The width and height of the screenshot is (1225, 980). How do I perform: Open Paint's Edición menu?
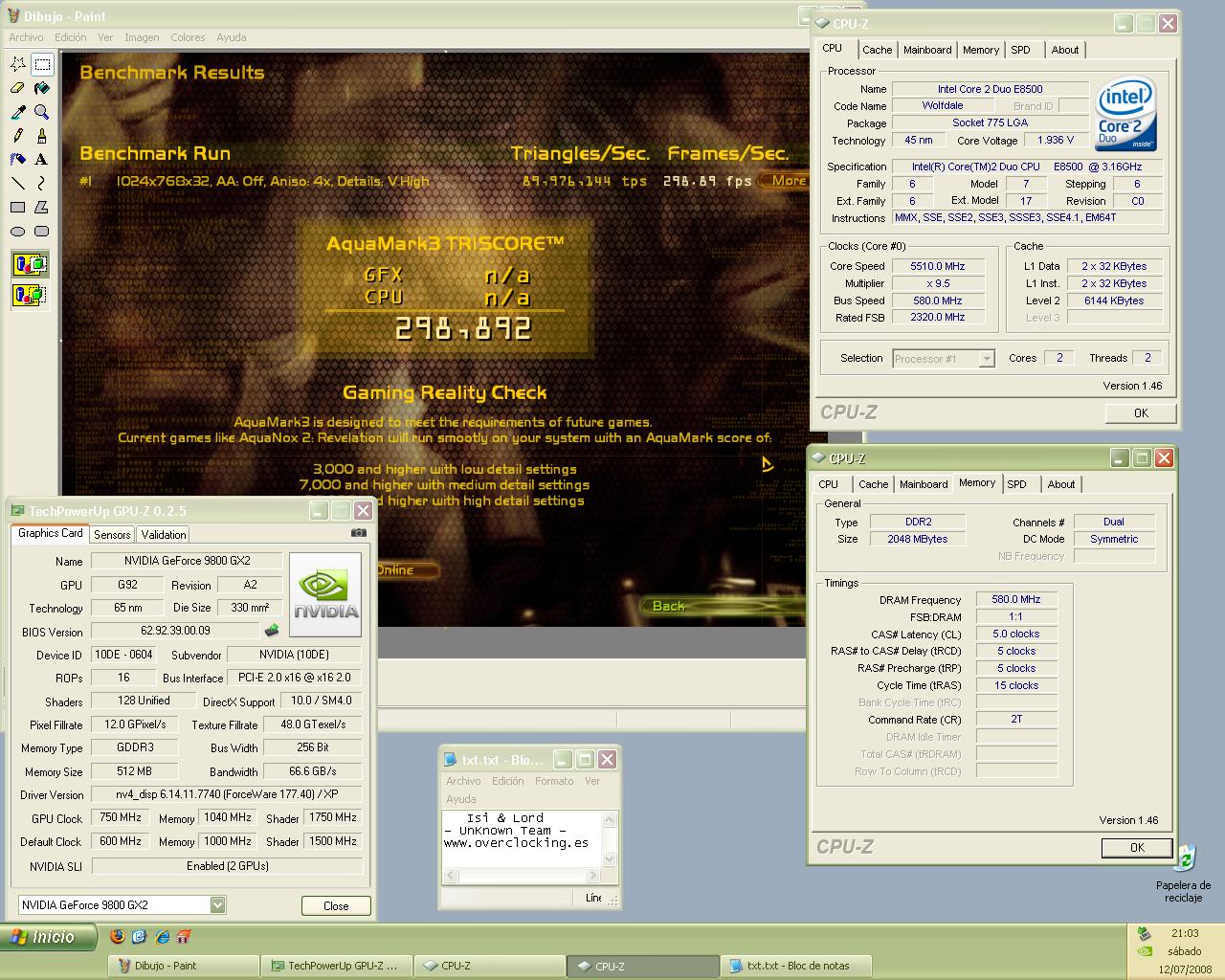(x=70, y=37)
